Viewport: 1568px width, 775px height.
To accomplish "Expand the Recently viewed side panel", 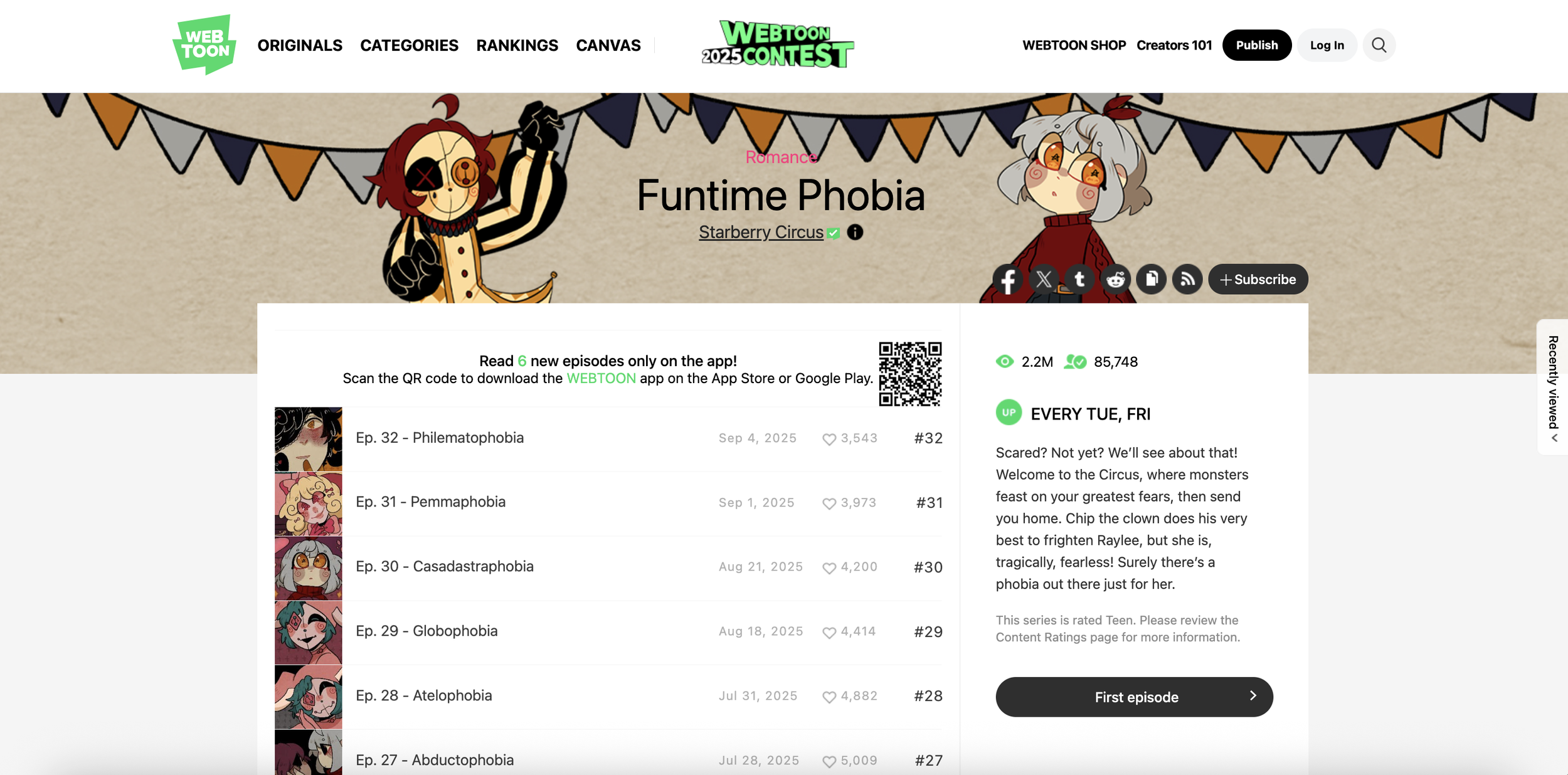I will 1553,387.
